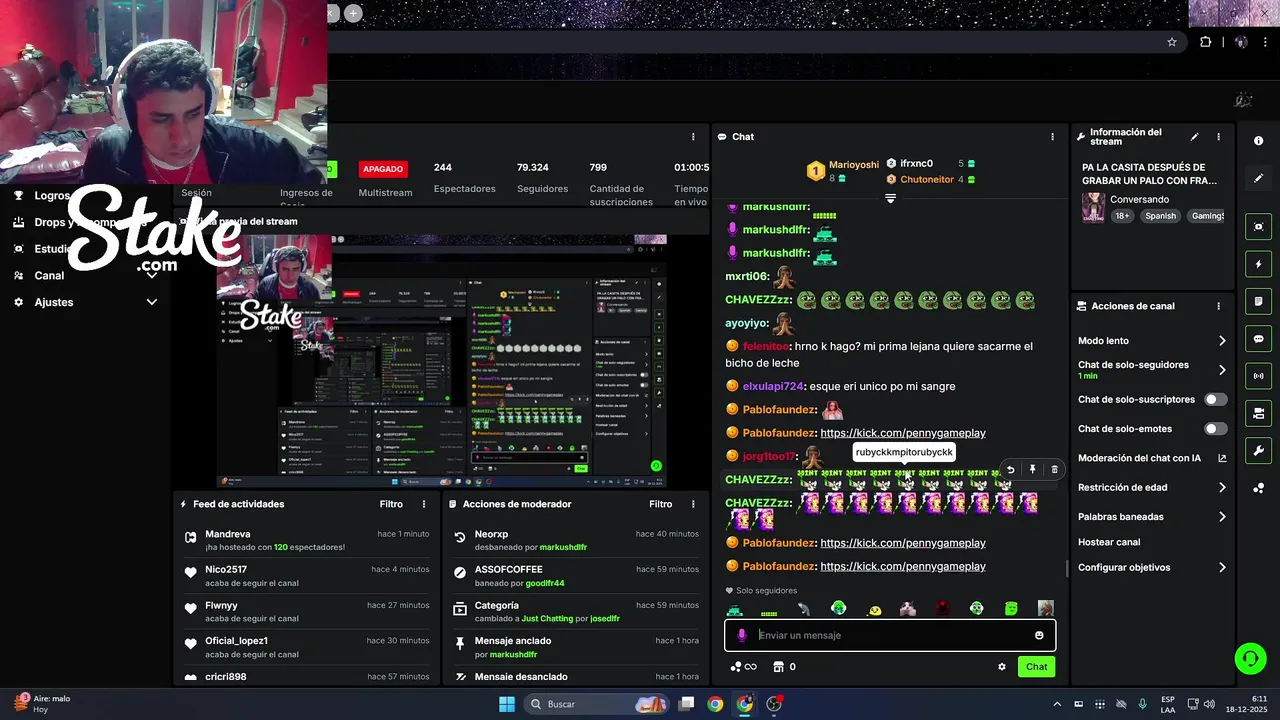Click the Spanish stream tag

tap(1161, 216)
